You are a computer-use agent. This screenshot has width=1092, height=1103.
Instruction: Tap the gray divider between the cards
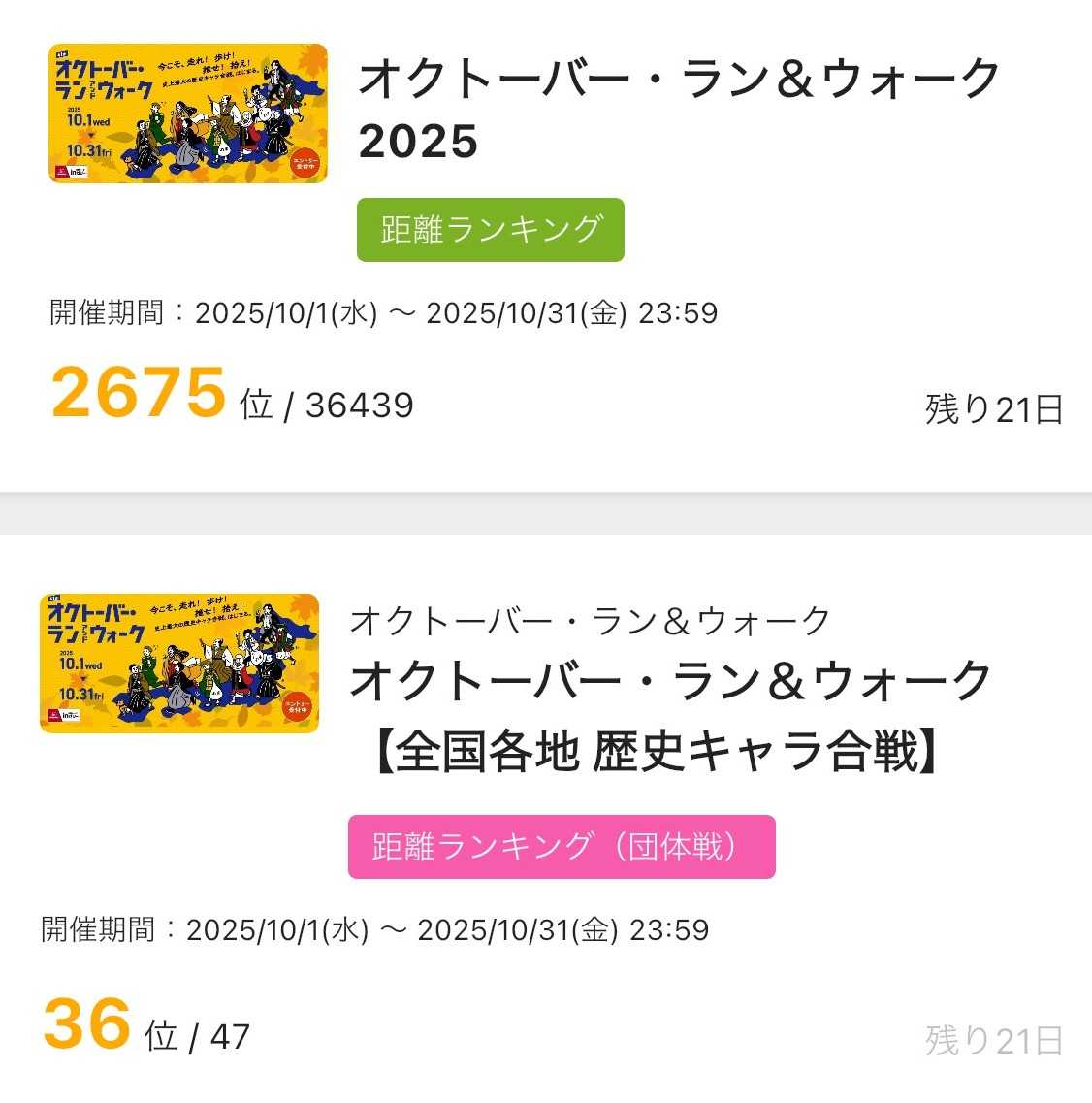pos(546,513)
